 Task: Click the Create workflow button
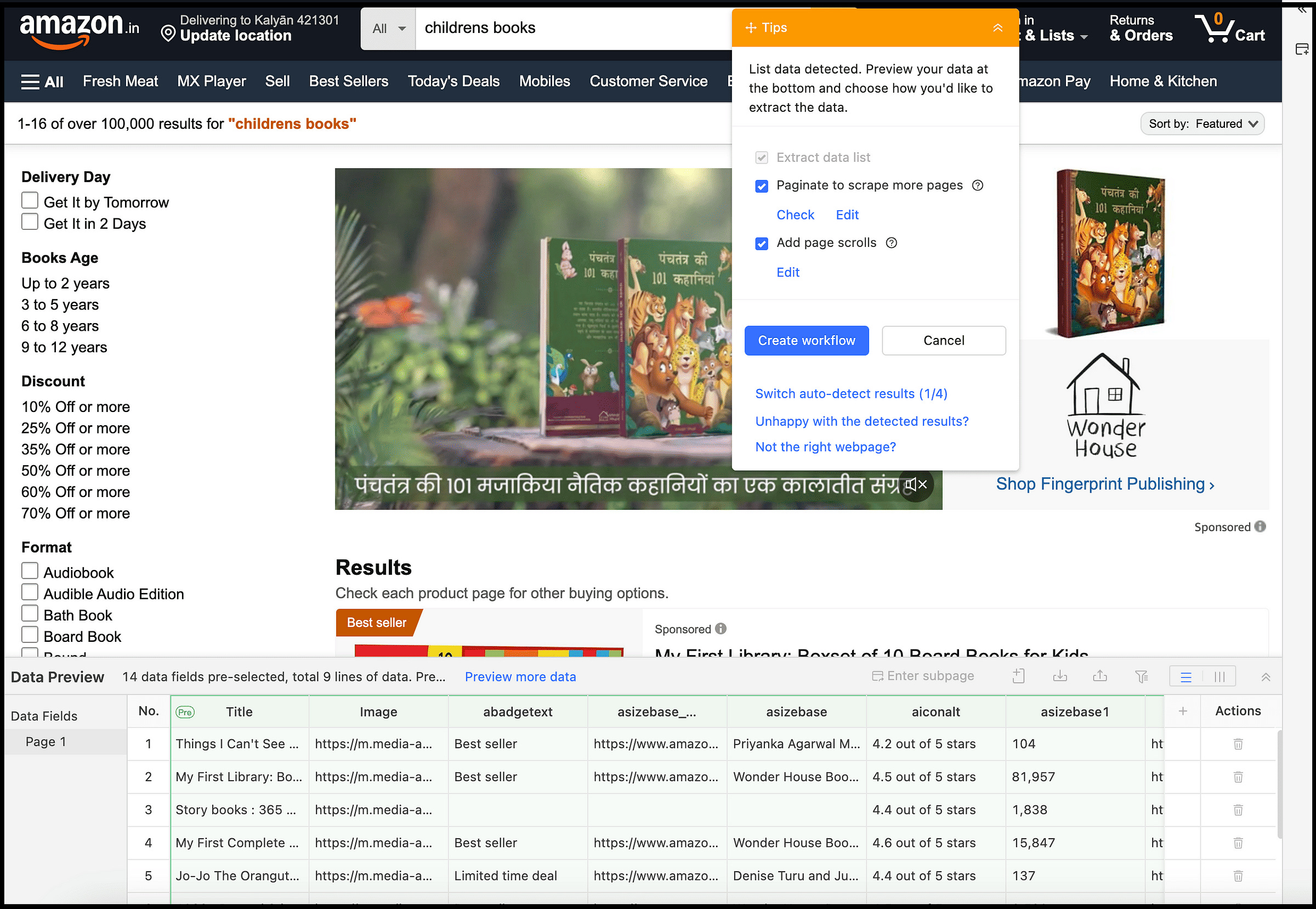point(806,341)
